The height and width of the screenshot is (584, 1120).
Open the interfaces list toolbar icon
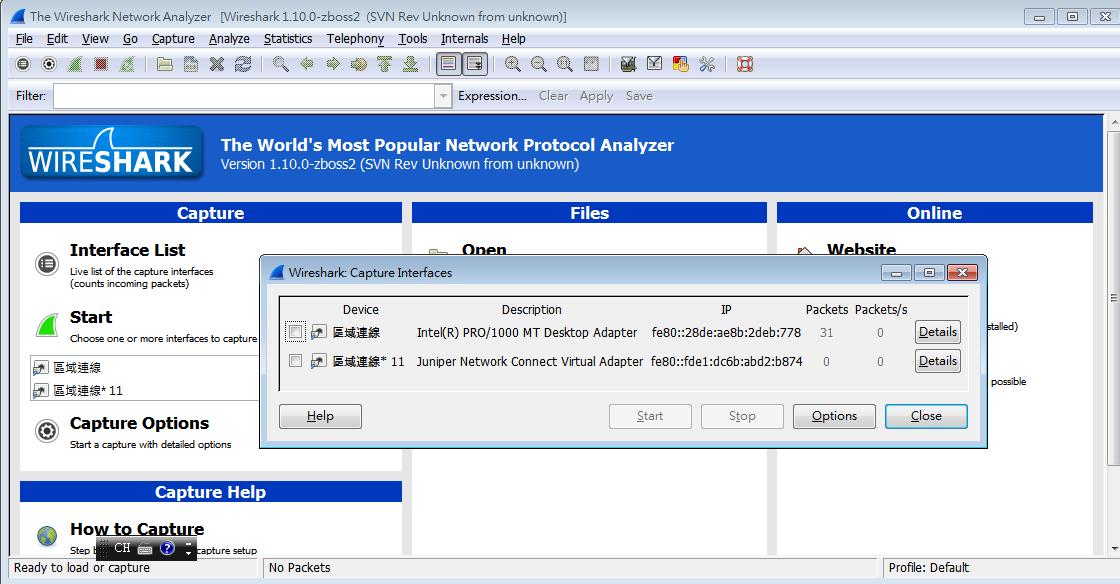pyautogui.click(x=23, y=64)
